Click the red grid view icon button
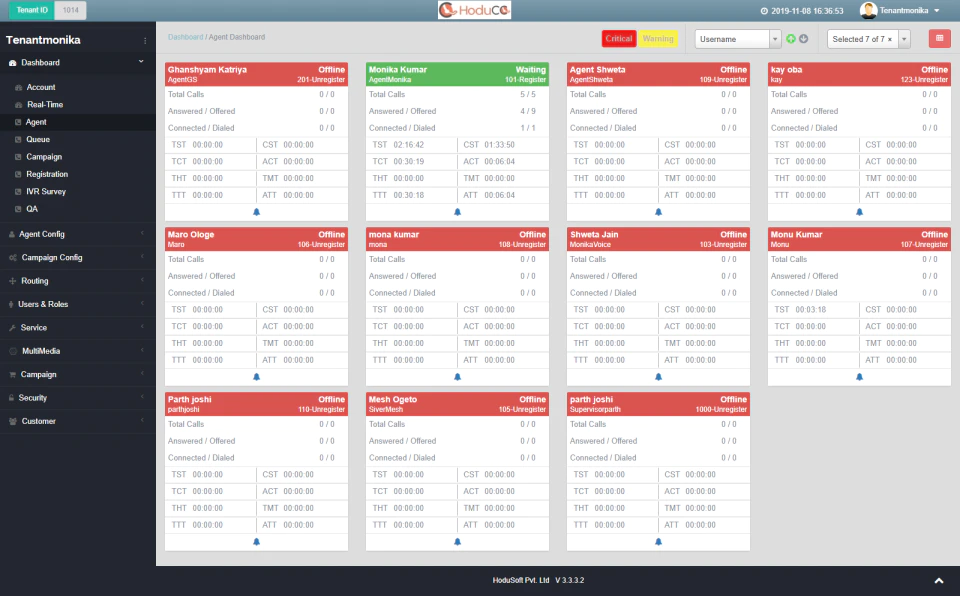The image size is (960, 596). coord(939,39)
